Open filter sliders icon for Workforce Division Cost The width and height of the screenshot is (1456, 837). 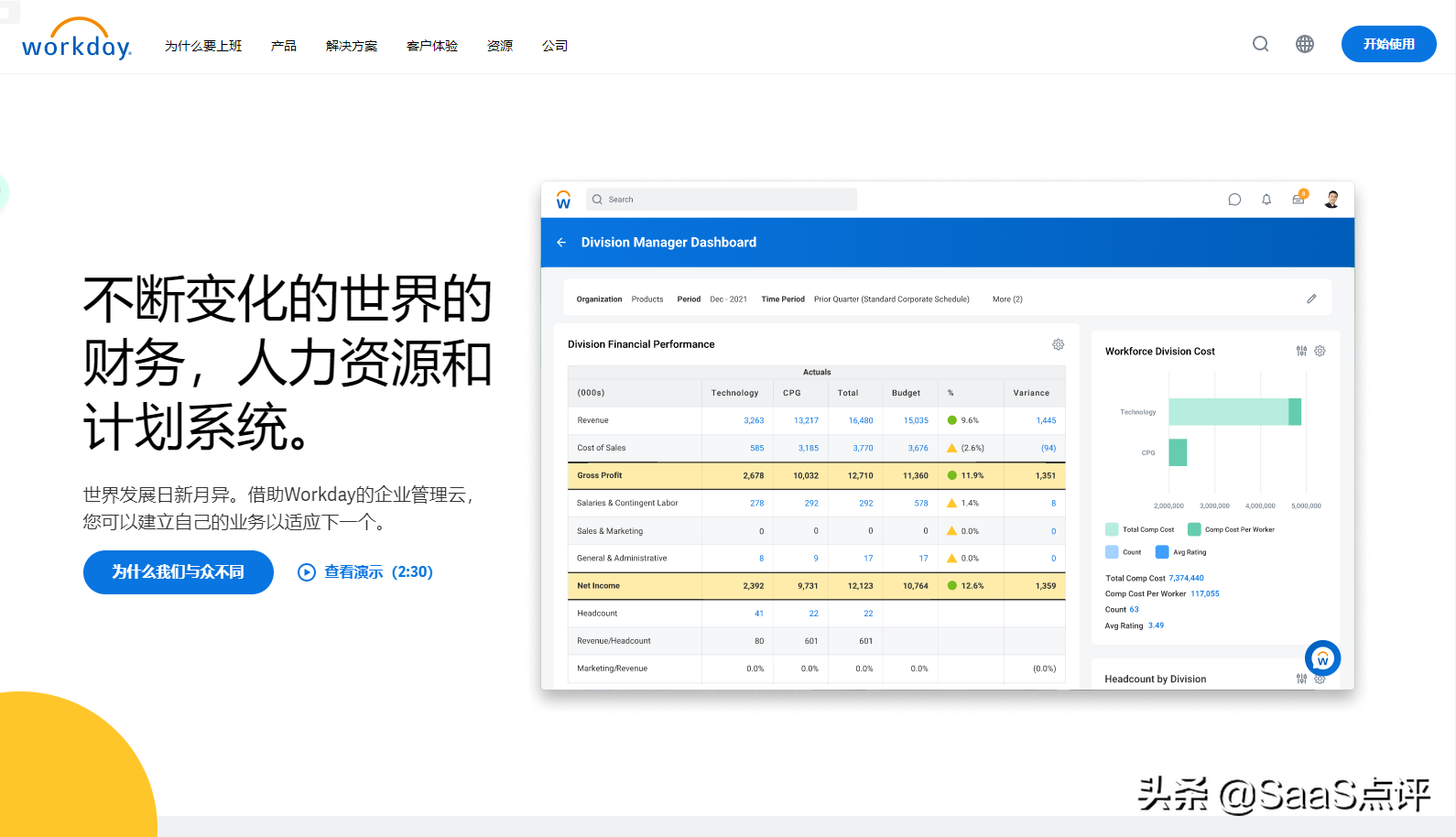click(1301, 351)
